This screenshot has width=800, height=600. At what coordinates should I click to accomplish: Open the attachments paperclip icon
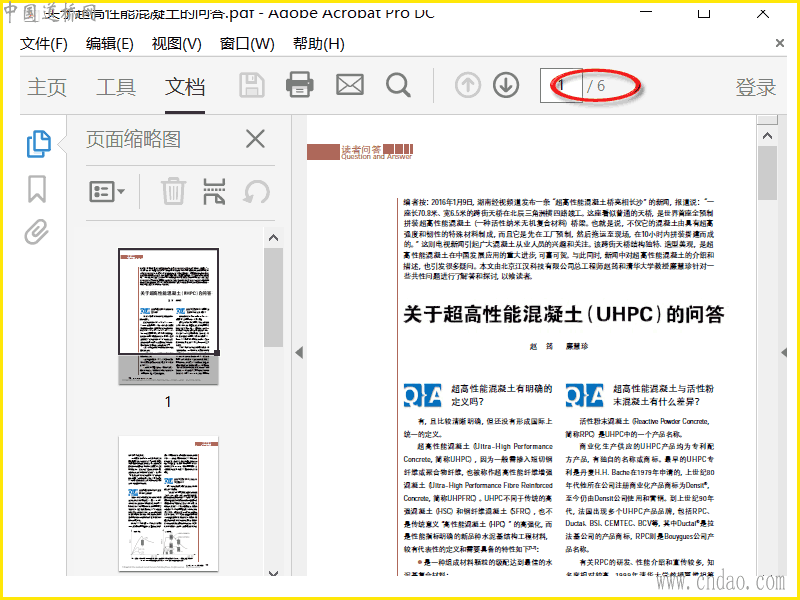pyautogui.click(x=37, y=232)
